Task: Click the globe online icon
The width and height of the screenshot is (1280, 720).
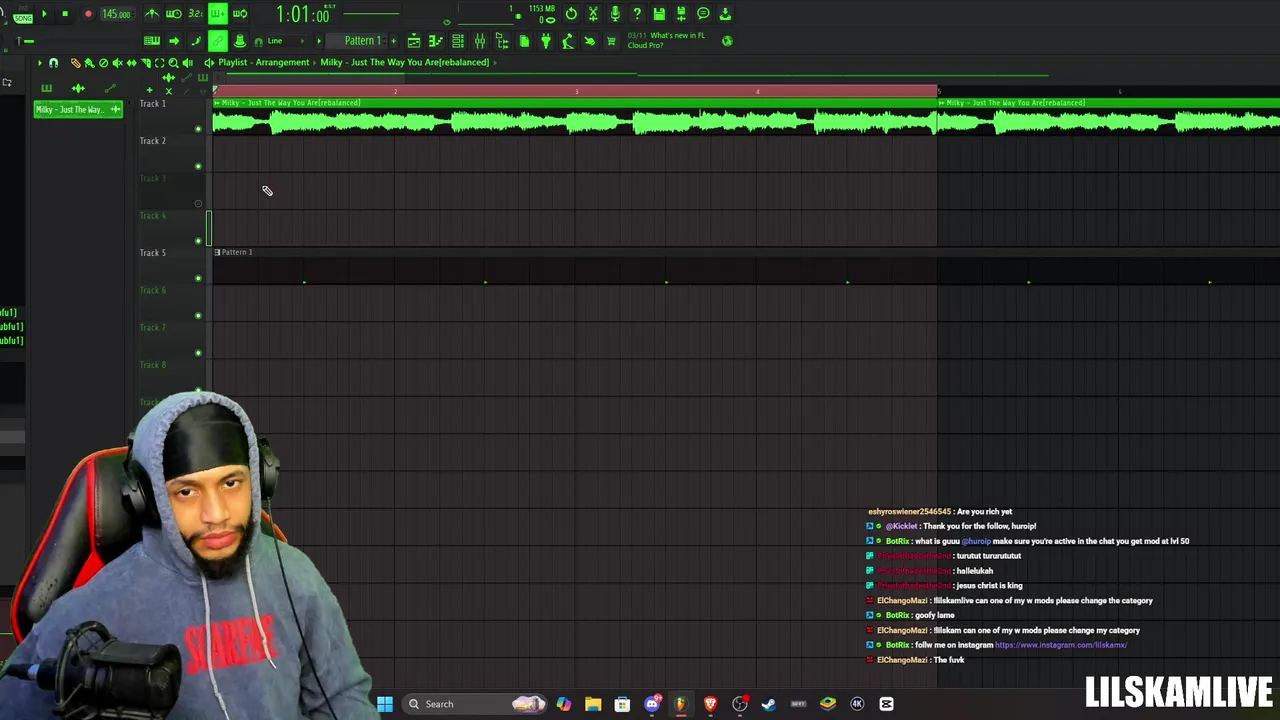Action: click(x=727, y=41)
